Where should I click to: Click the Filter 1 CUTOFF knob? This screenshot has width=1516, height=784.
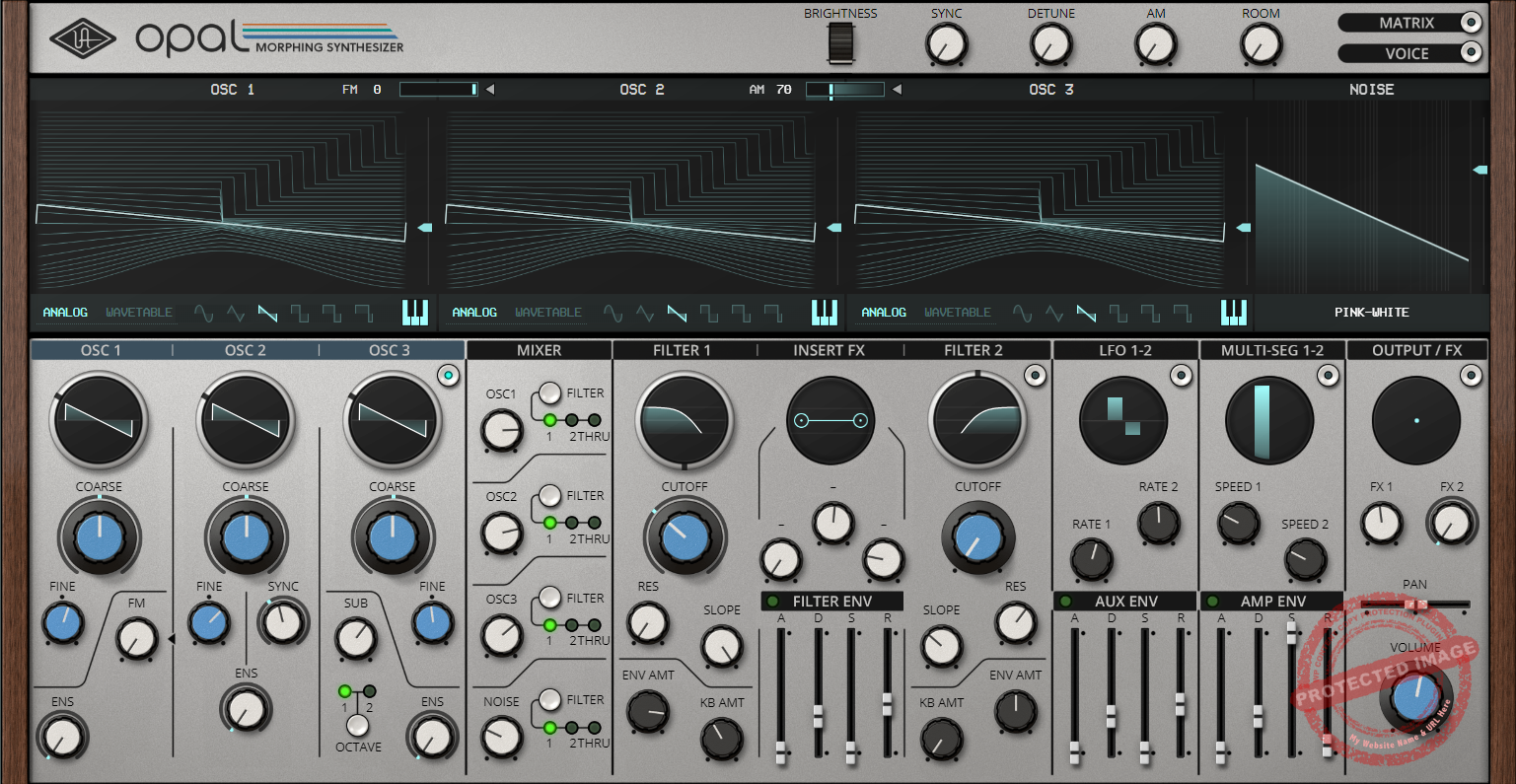tap(685, 537)
